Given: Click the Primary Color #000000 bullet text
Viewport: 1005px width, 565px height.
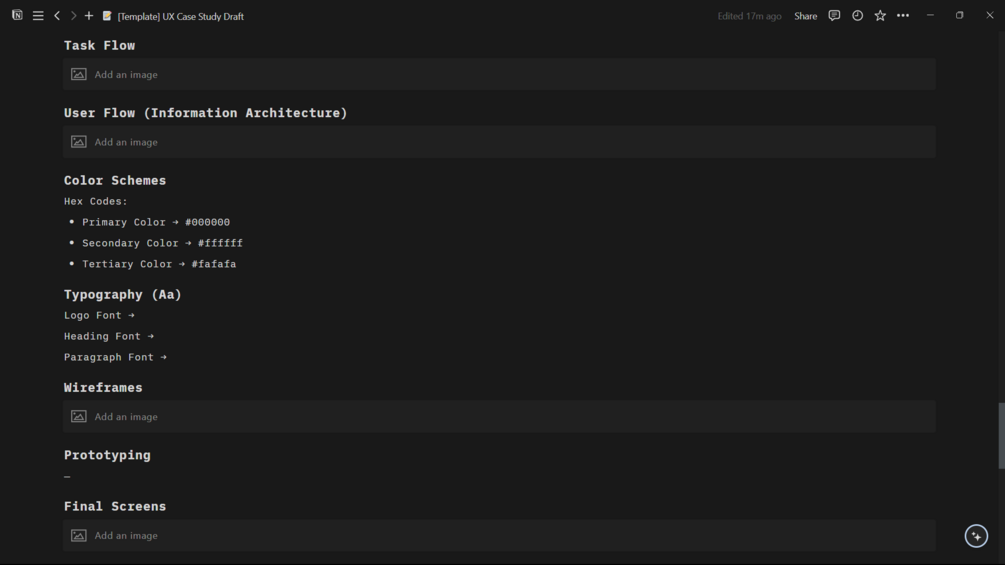Looking at the screenshot, I should 156,222.
